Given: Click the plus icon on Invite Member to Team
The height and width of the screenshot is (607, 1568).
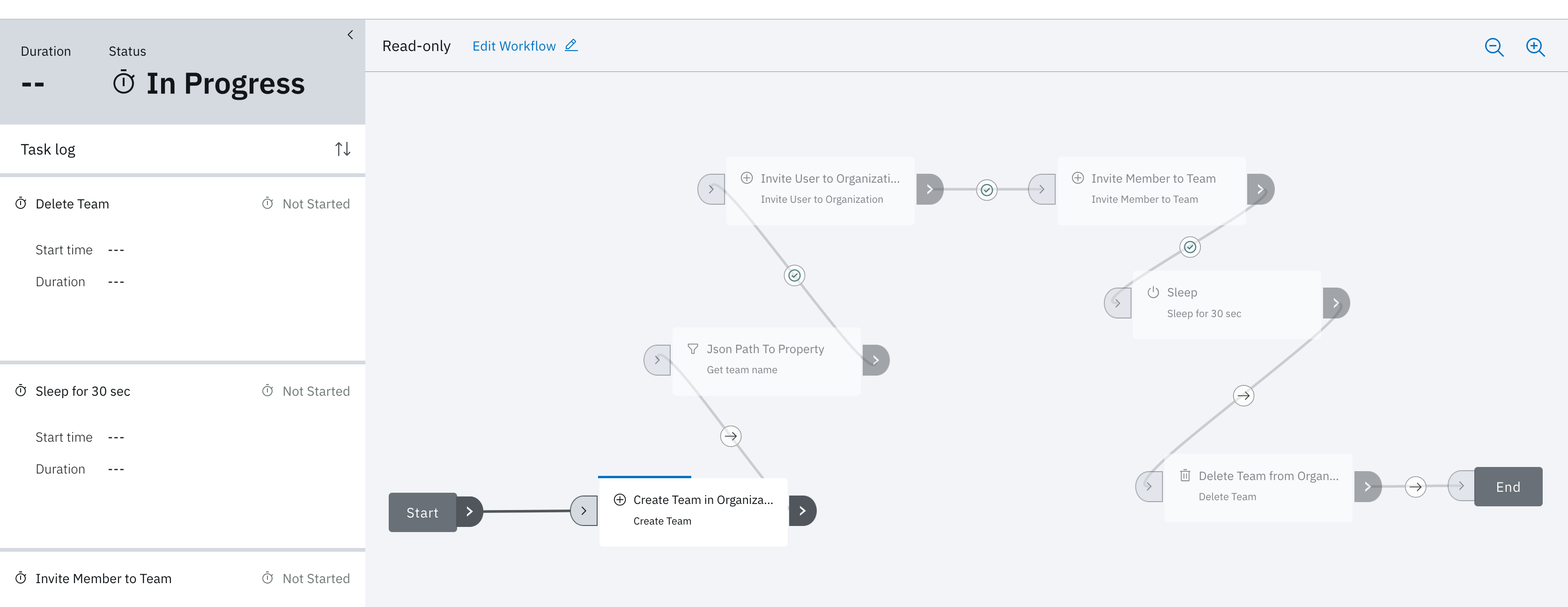Looking at the screenshot, I should (x=1077, y=178).
